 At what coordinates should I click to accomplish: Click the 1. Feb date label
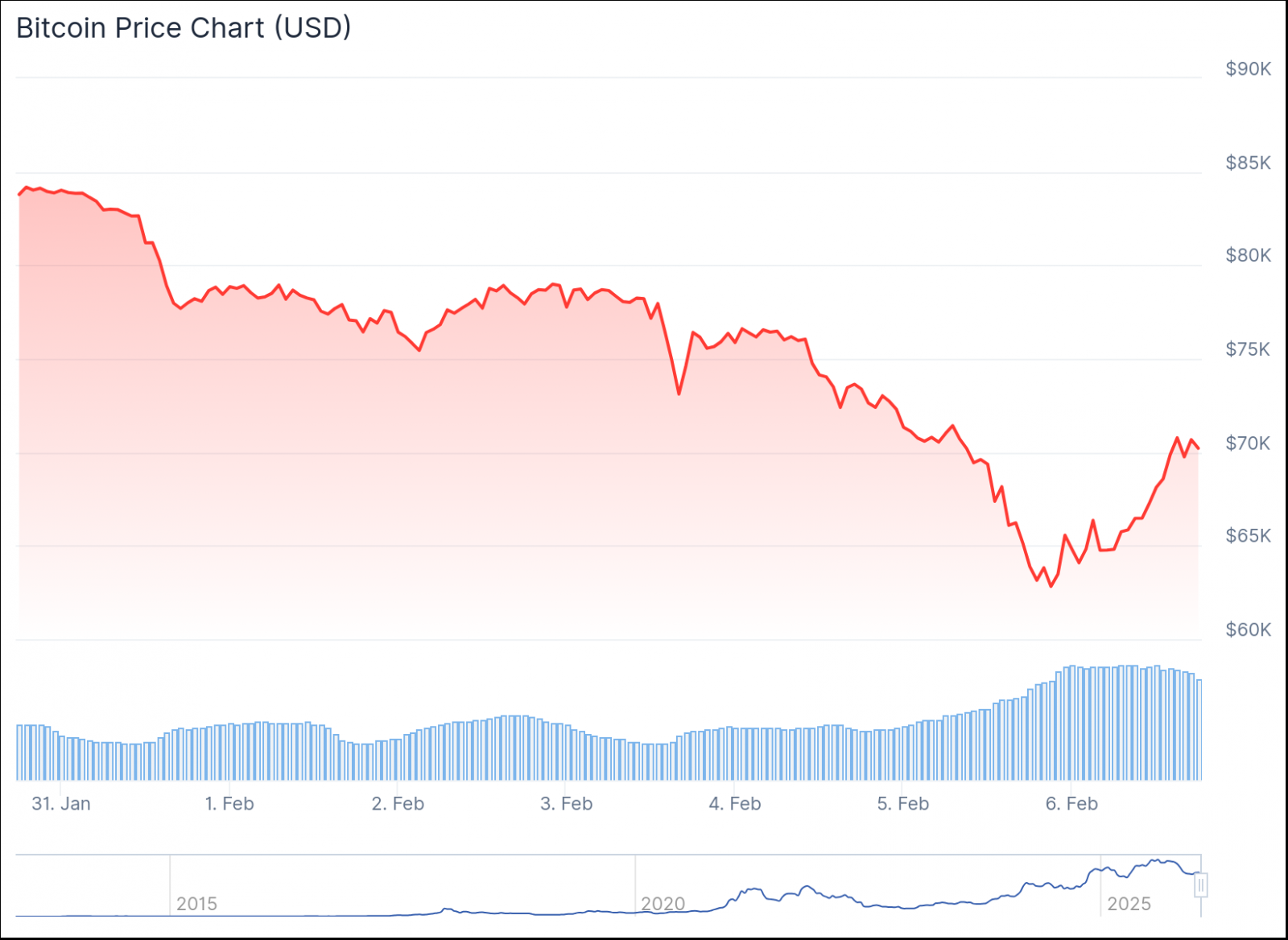pos(229,803)
